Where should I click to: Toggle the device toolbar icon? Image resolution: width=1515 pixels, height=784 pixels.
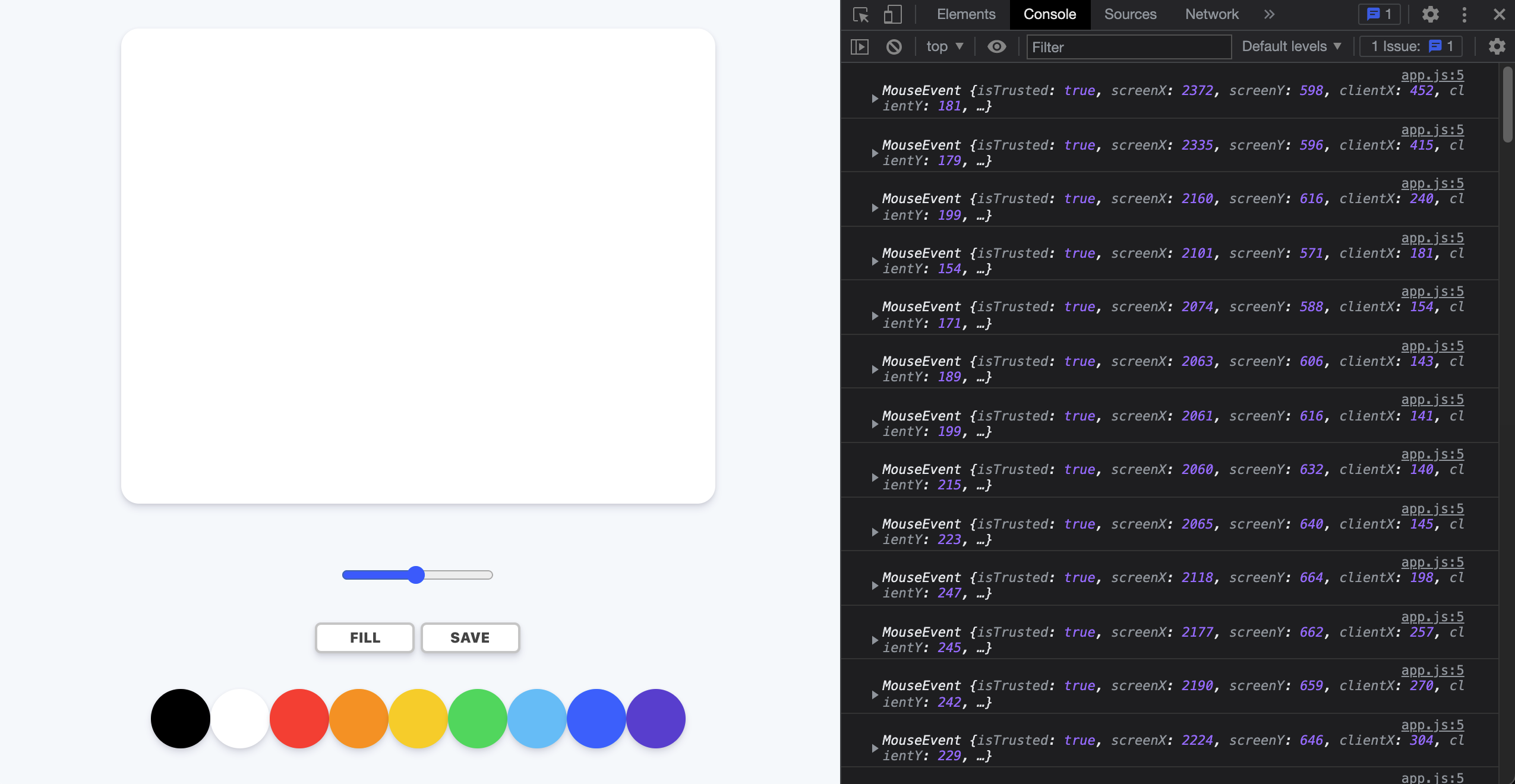coord(892,15)
